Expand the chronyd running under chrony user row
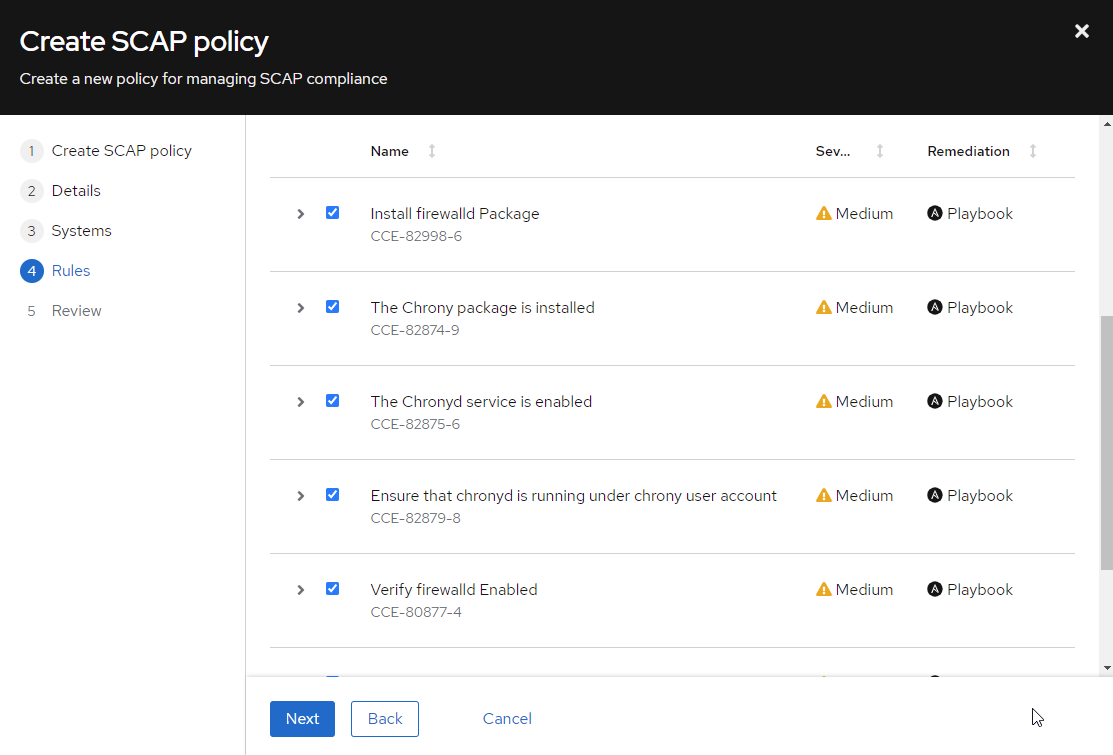This screenshot has width=1113, height=755. click(x=300, y=496)
